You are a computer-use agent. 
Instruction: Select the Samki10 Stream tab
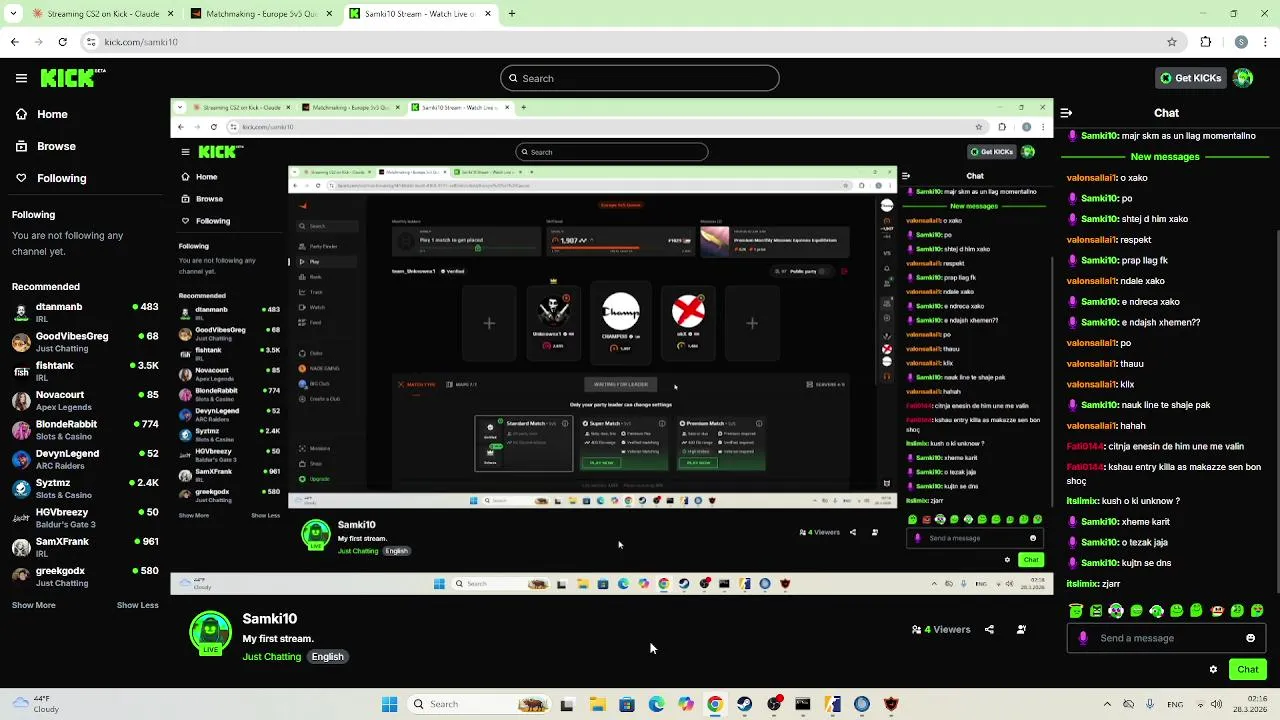click(421, 14)
